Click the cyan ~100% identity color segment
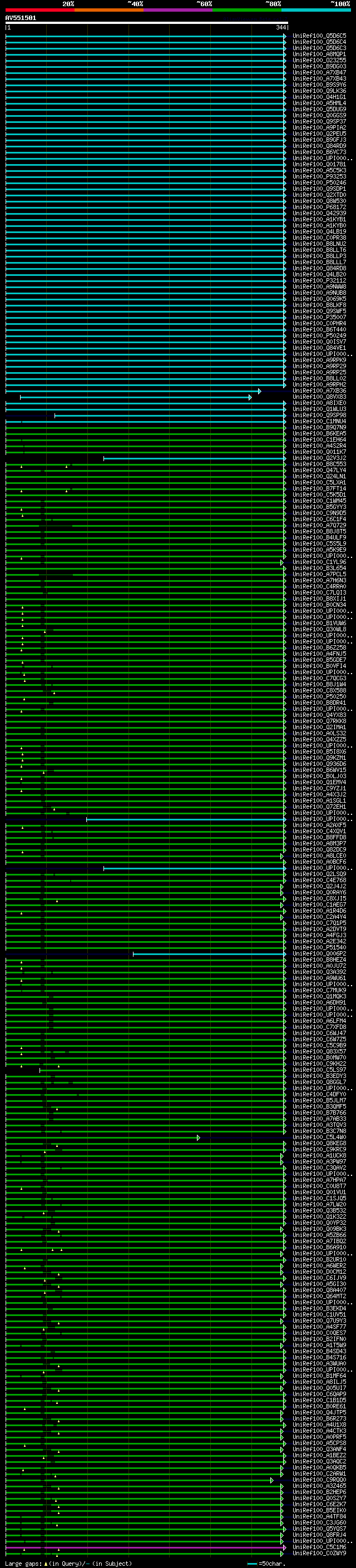356x1568 pixels. coord(315,11)
